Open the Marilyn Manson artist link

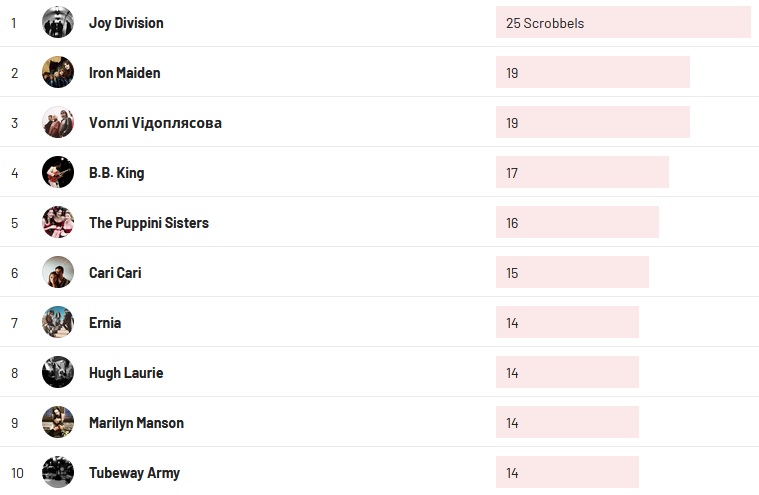click(136, 422)
